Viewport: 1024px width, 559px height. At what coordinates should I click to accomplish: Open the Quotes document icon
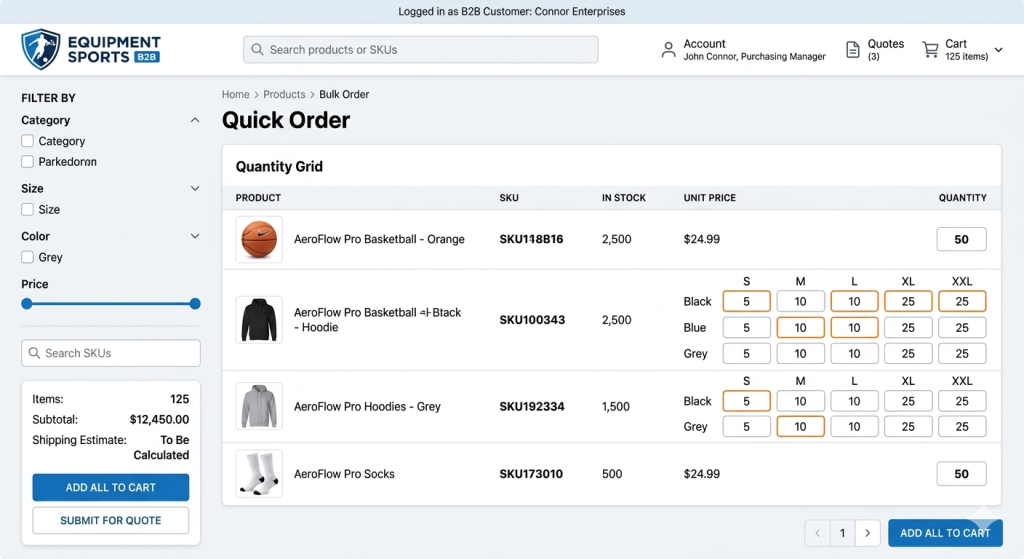(x=853, y=50)
